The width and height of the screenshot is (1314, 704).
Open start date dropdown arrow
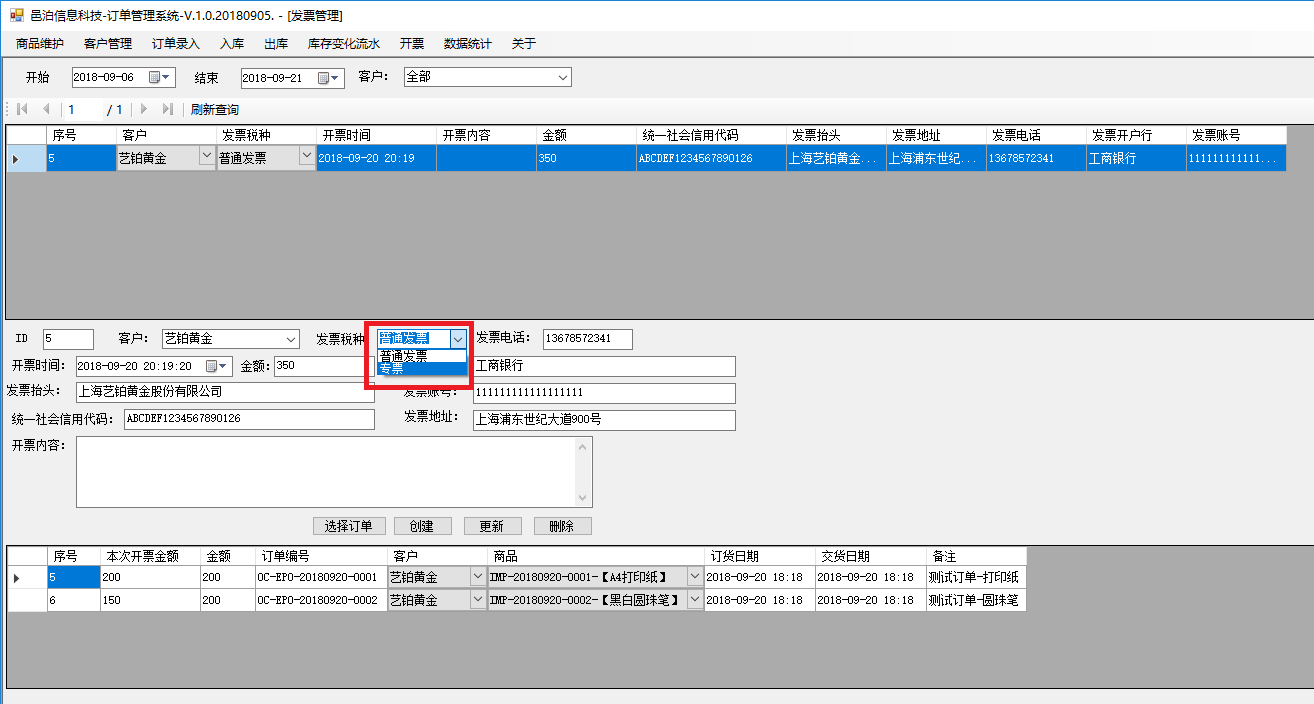coord(167,77)
